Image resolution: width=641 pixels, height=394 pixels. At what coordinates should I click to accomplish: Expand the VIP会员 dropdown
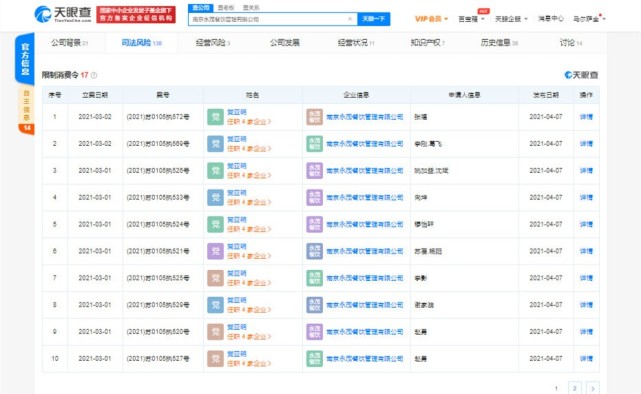click(432, 19)
